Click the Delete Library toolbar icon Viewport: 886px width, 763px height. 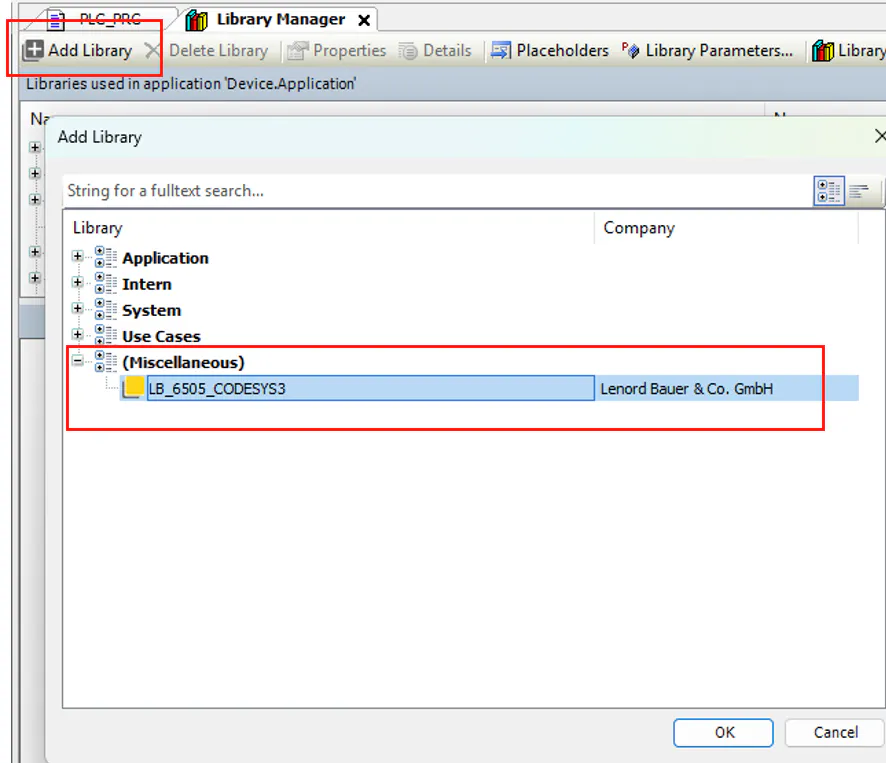click(153, 50)
